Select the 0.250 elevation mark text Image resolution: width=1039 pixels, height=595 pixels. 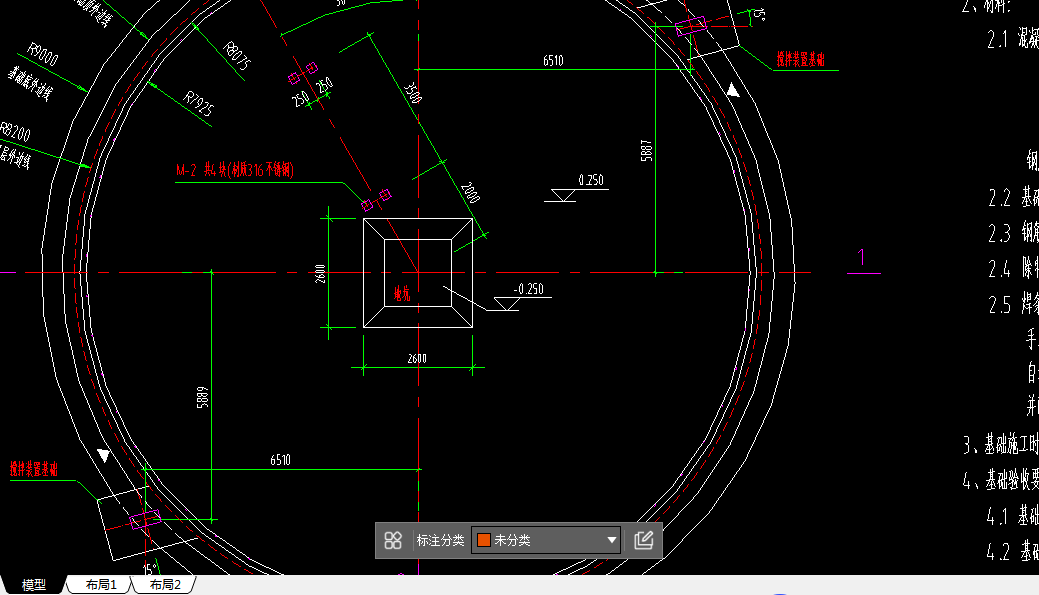click(x=591, y=180)
